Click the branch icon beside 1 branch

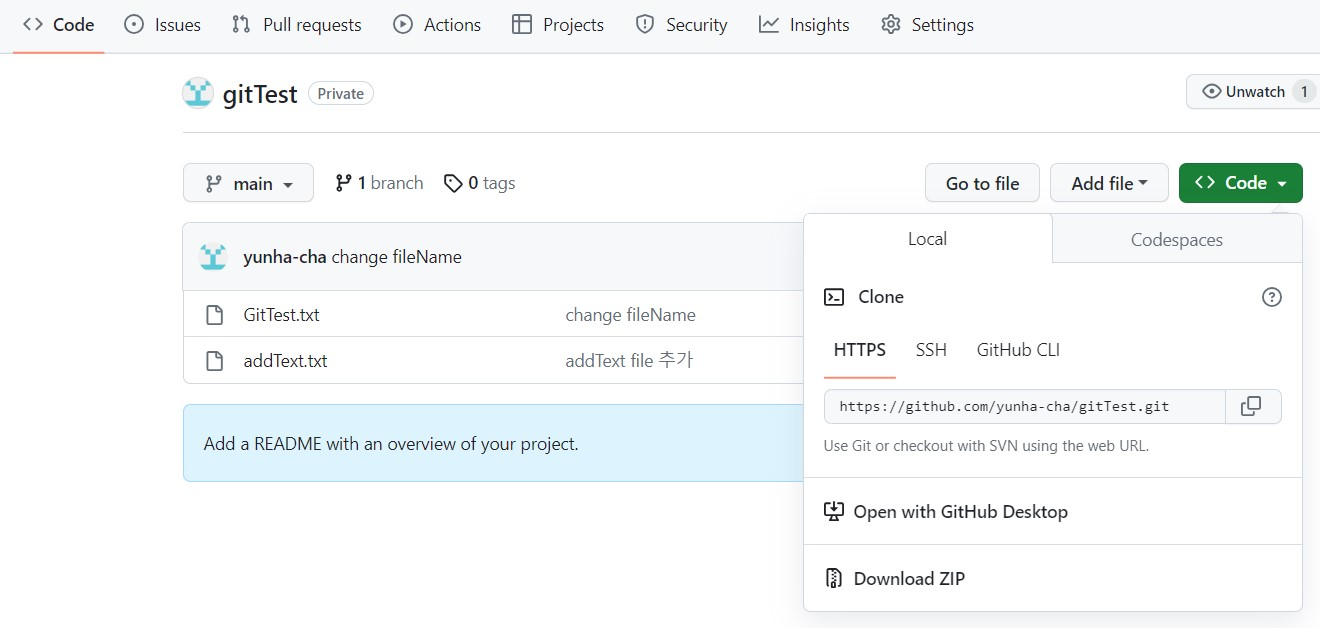tap(344, 183)
